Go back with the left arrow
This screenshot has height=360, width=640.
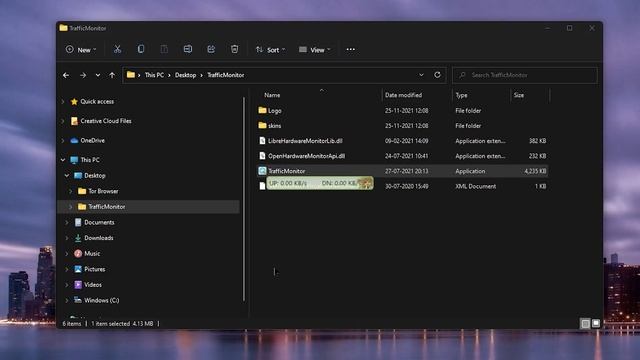click(66, 75)
